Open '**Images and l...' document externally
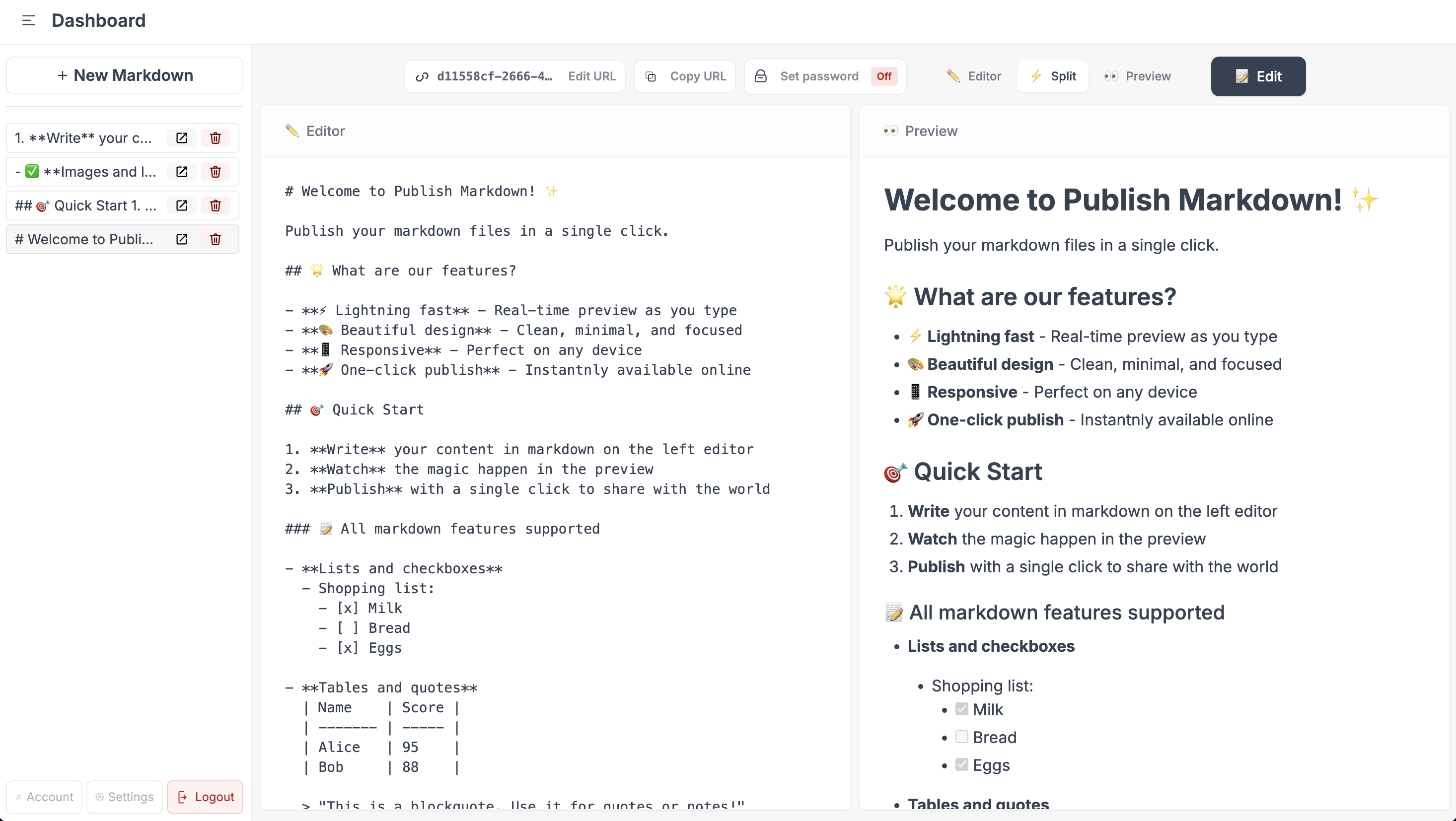 click(x=181, y=172)
